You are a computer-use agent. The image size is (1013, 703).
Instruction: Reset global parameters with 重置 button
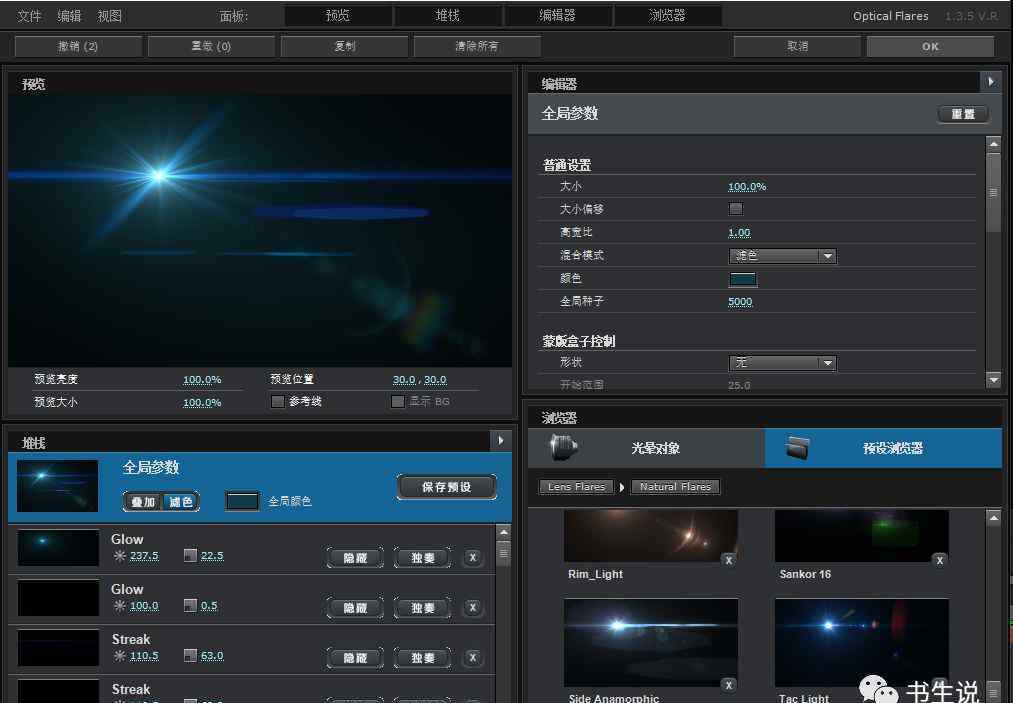963,114
